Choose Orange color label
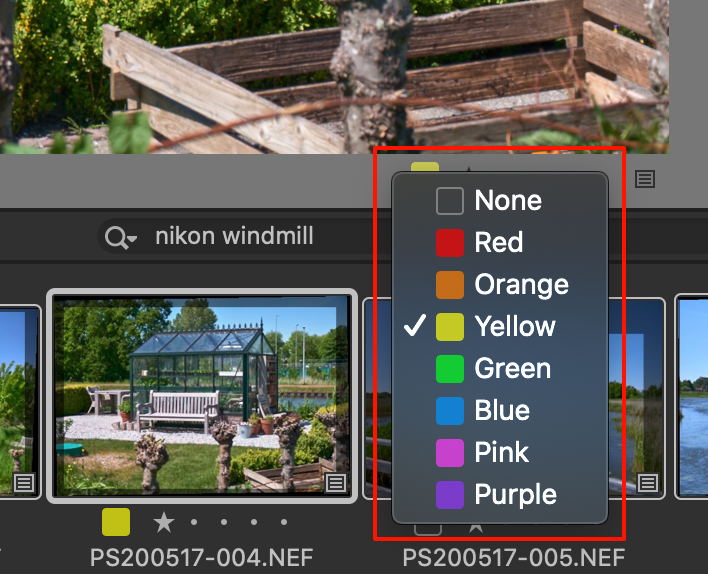 (x=500, y=285)
